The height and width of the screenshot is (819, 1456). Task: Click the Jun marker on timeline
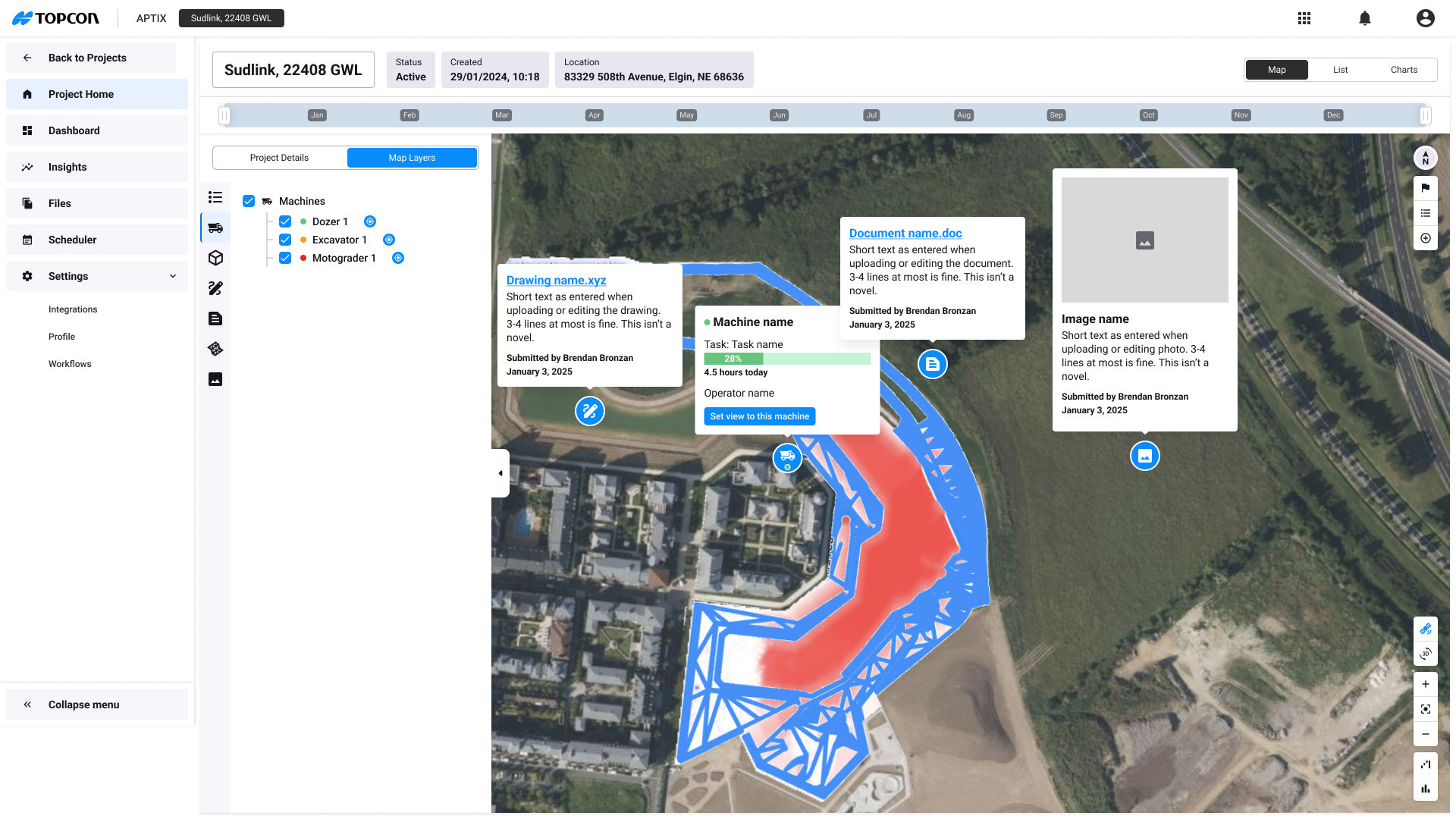pos(779,115)
